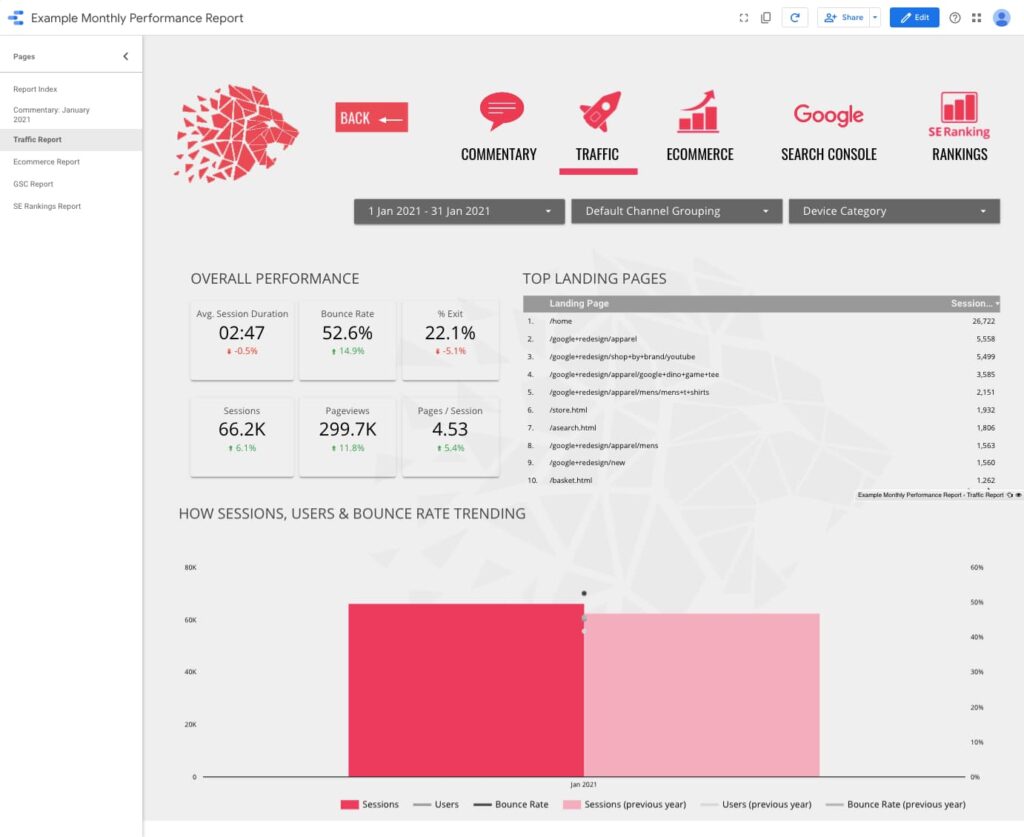The image size is (1024, 837).
Task: Click the copy report icon
Action: click(766, 18)
